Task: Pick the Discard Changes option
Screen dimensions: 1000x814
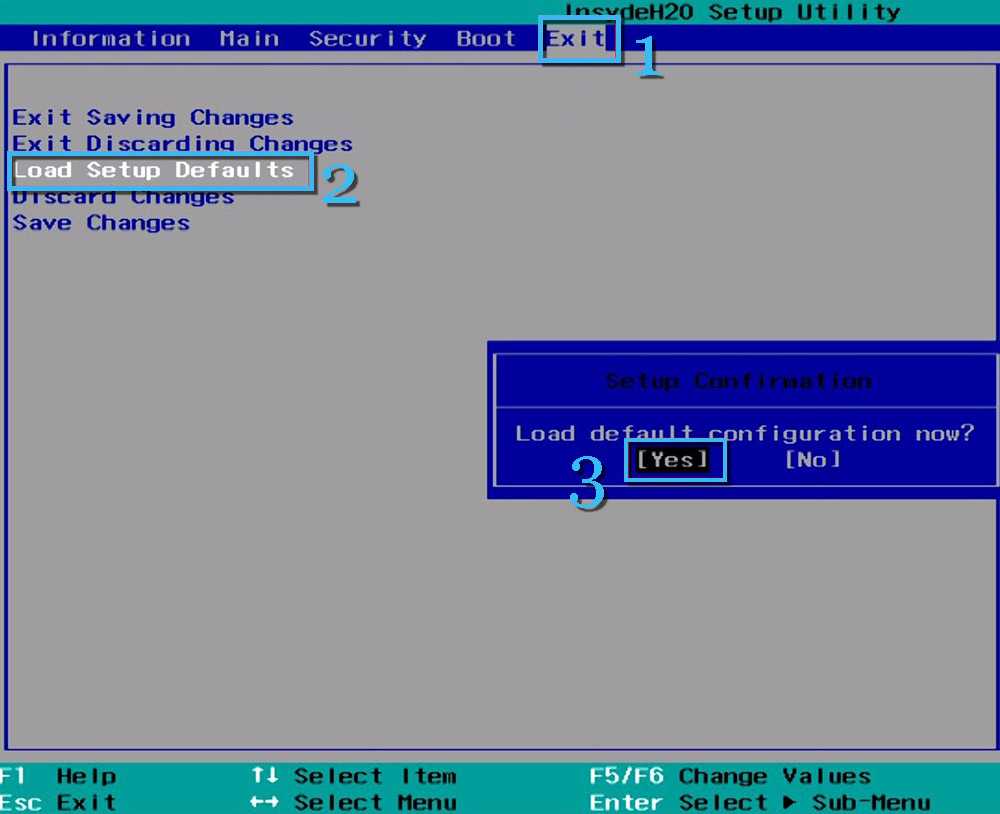Action: click(123, 197)
